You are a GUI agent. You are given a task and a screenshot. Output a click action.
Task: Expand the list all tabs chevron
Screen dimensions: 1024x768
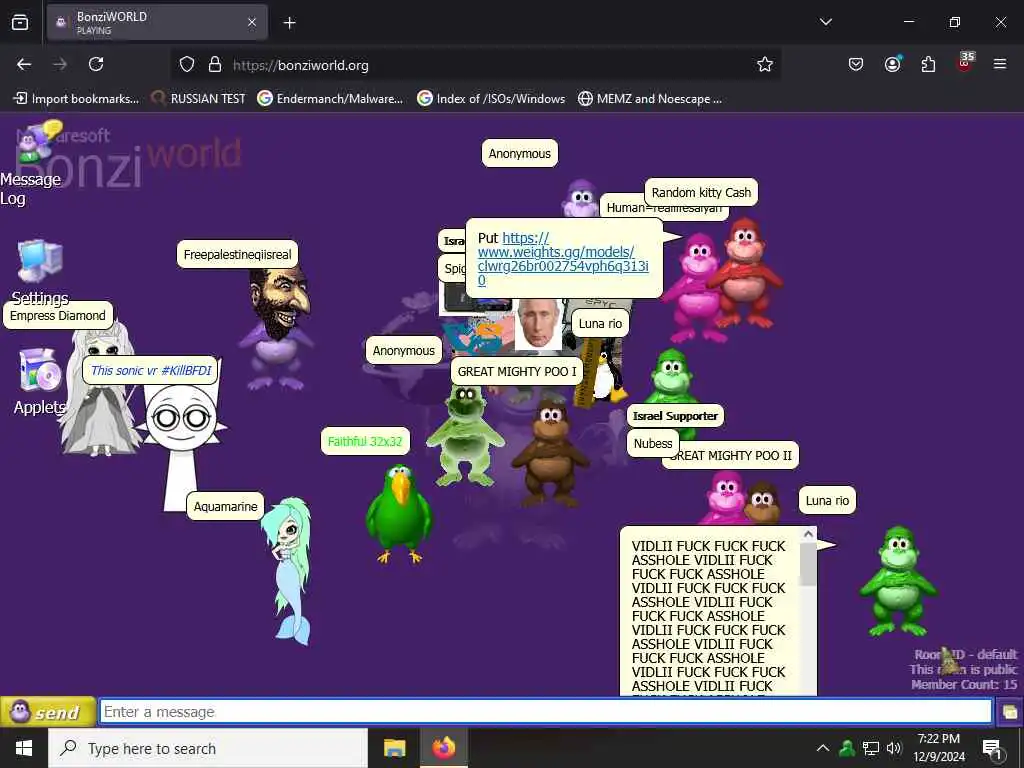tap(825, 22)
